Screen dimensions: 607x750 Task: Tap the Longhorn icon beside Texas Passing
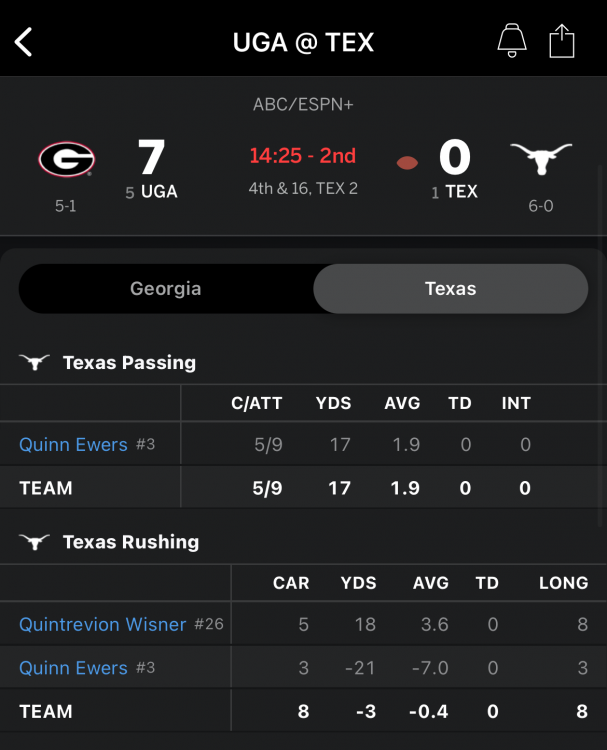click(34, 363)
